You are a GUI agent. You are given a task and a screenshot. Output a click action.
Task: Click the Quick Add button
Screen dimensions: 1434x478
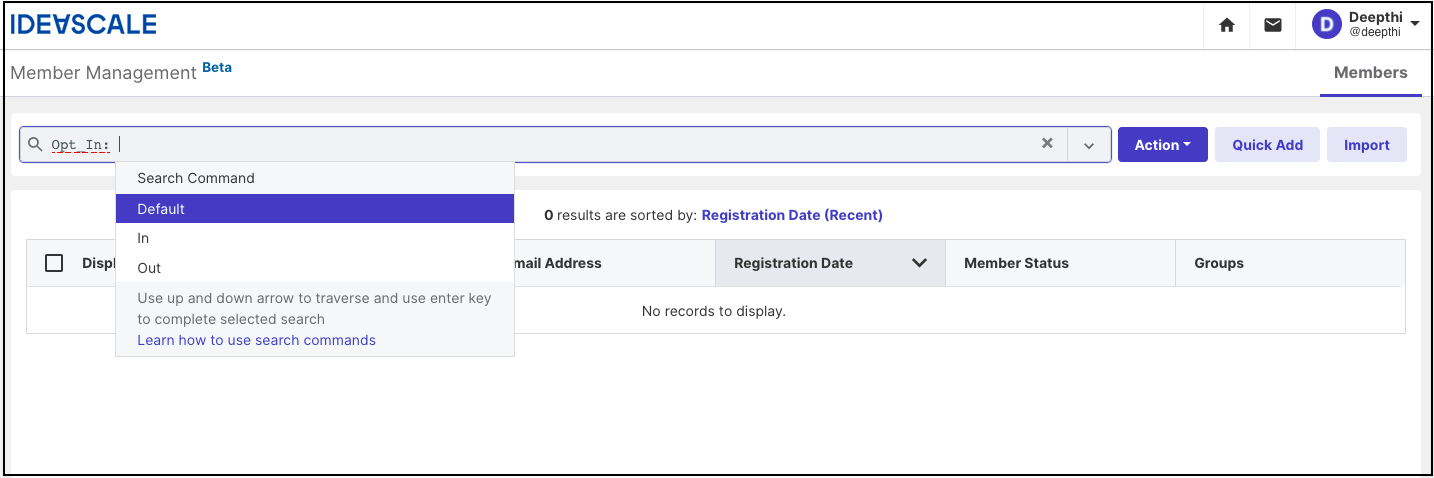point(1267,145)
